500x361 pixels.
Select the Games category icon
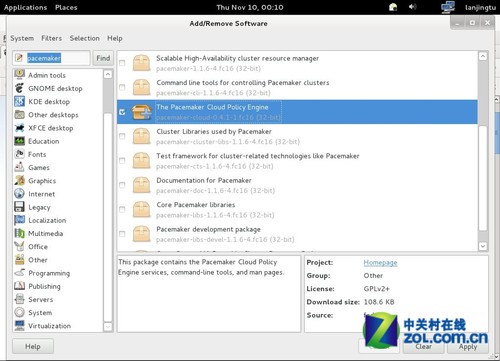[20, 167]
